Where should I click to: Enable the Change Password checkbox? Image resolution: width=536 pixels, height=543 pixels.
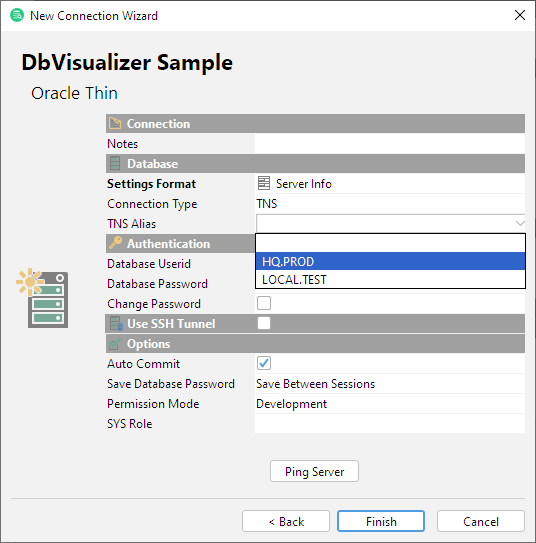(x=264, y=303)
